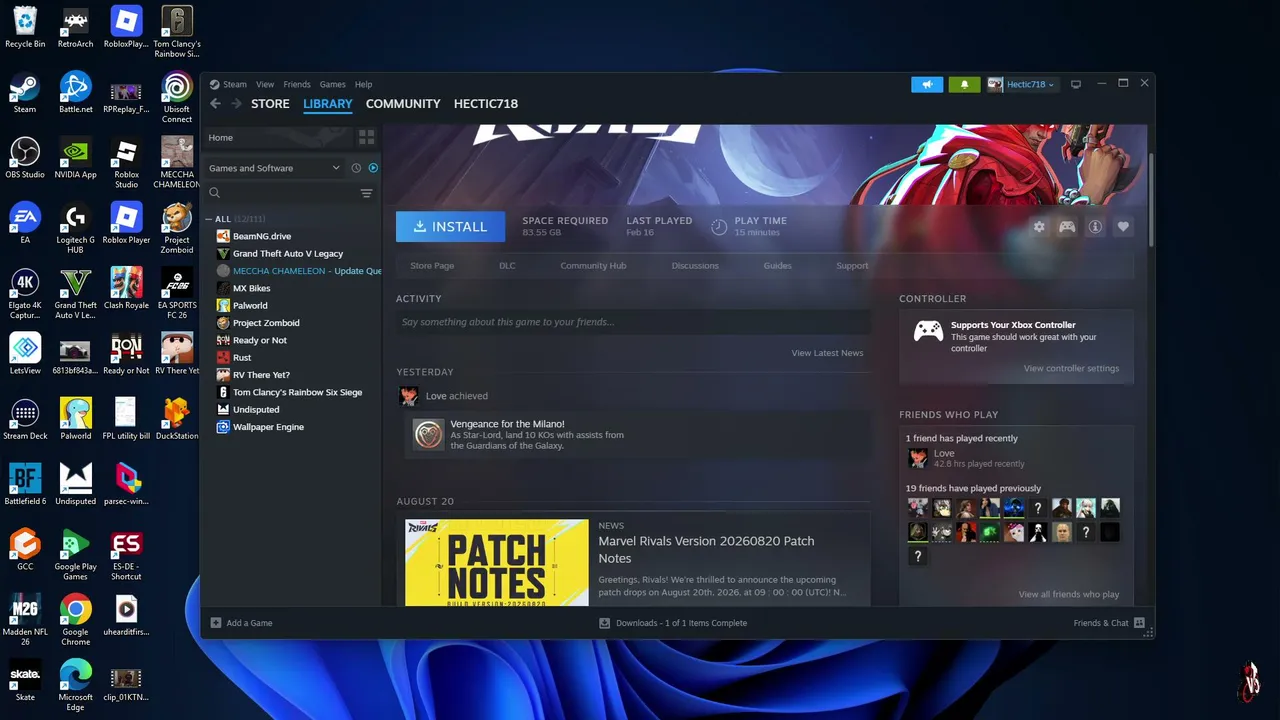Toggle the ready-to-play filter in library
The width and height of the screenshot is (1280, 720).
pos(373,168)
